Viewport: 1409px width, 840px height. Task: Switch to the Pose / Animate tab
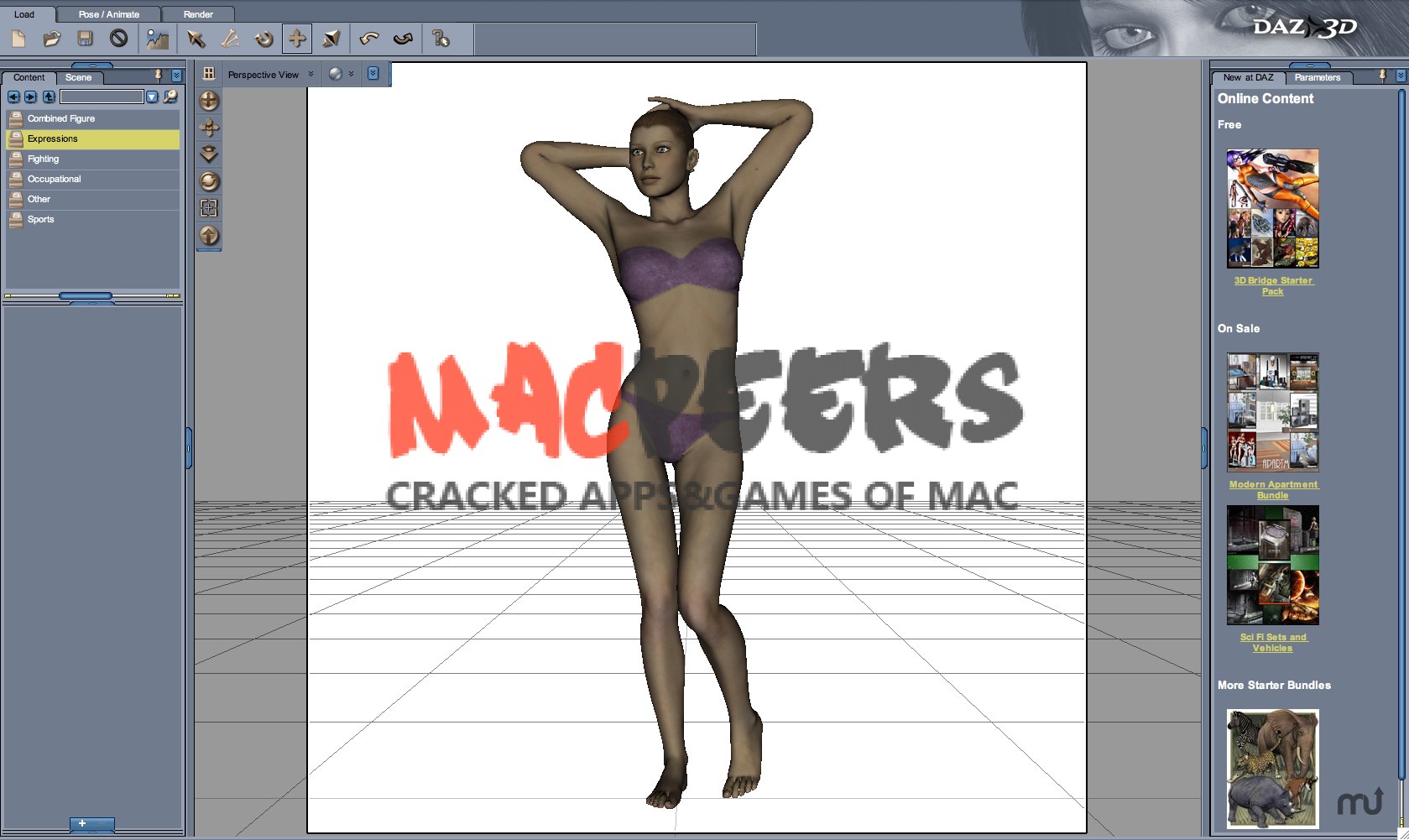(x=107, y=13)
